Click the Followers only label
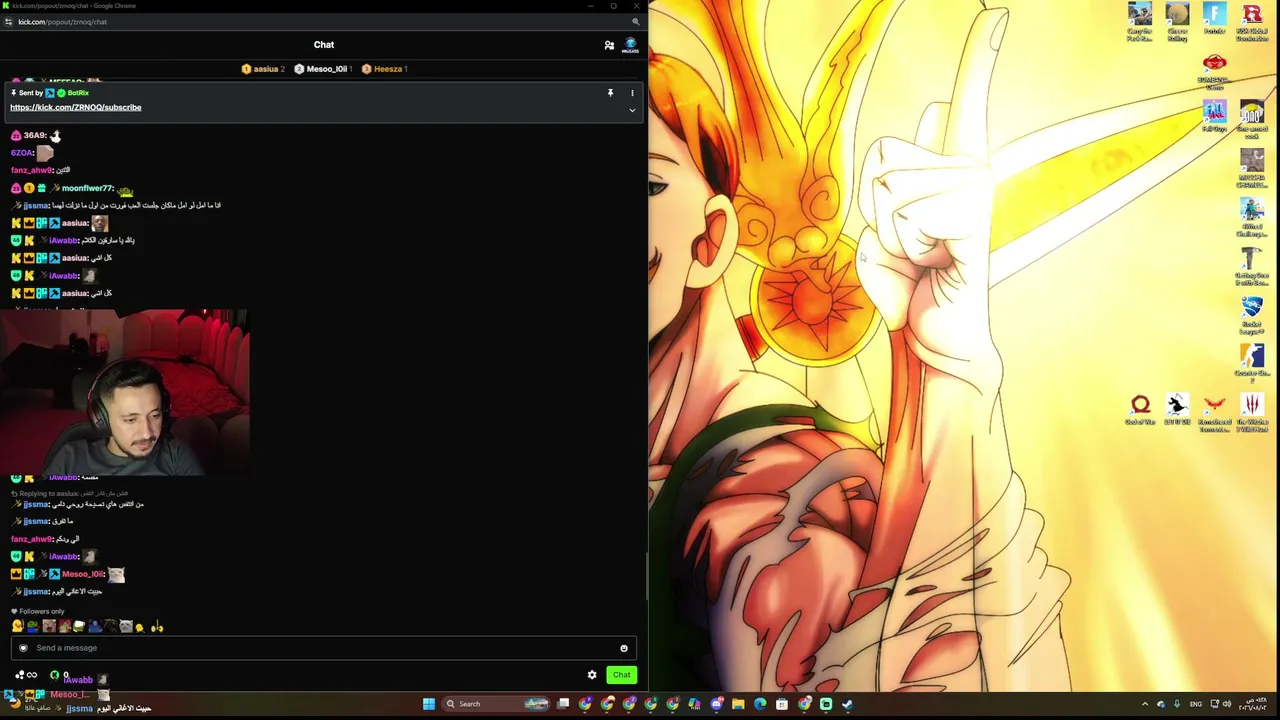Screen dimensions: 1280x720 [41, 611]
